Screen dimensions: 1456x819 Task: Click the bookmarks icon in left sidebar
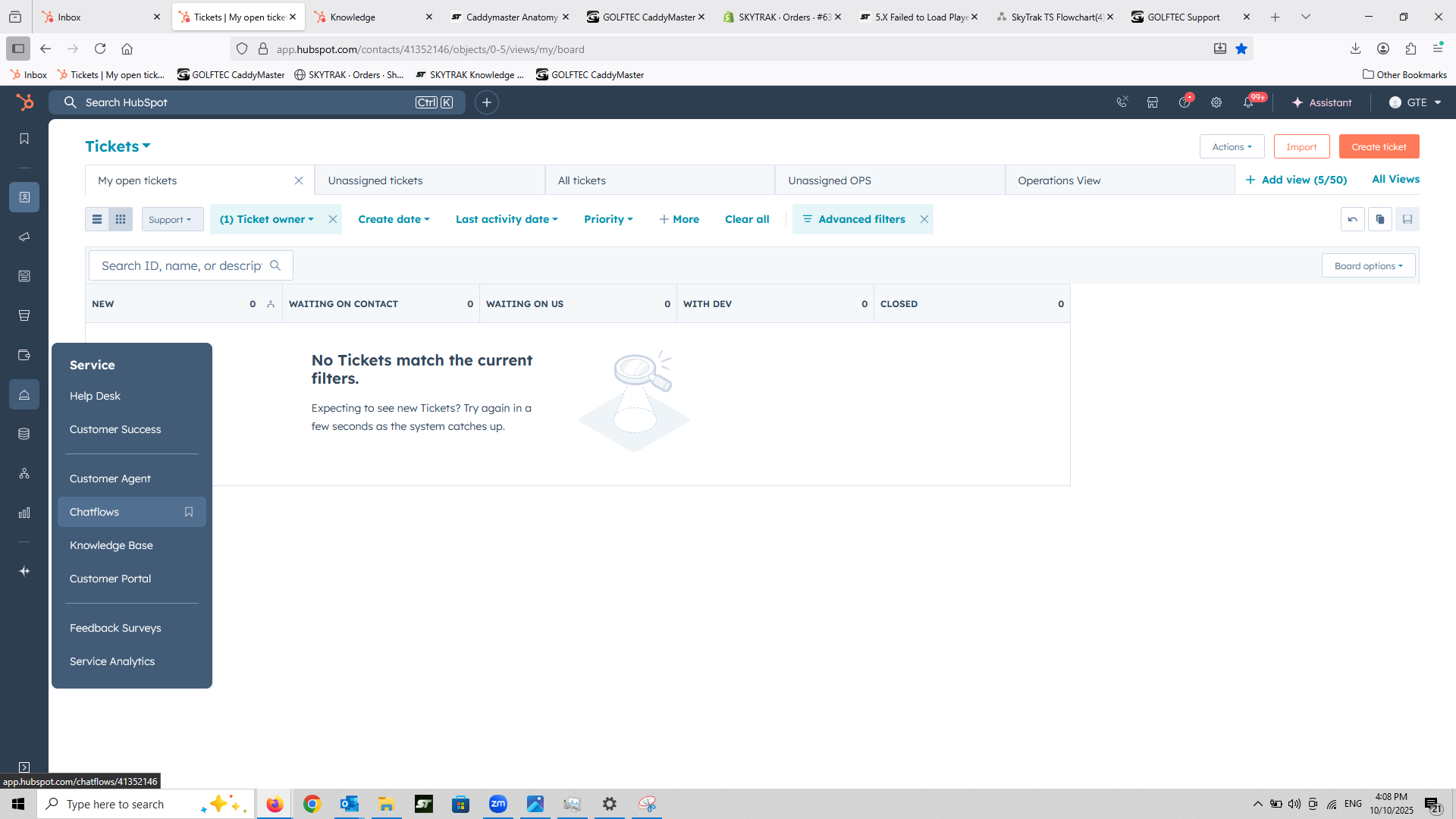(24, 139)
